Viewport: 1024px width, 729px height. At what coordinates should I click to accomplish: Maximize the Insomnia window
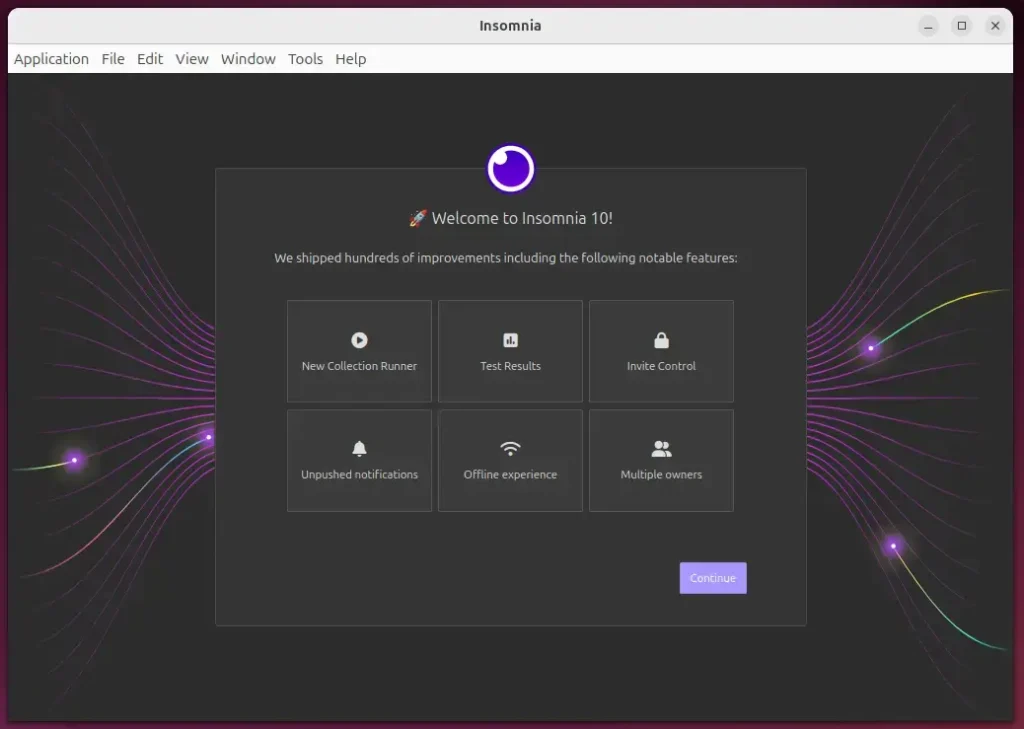[x=961, y=26]
